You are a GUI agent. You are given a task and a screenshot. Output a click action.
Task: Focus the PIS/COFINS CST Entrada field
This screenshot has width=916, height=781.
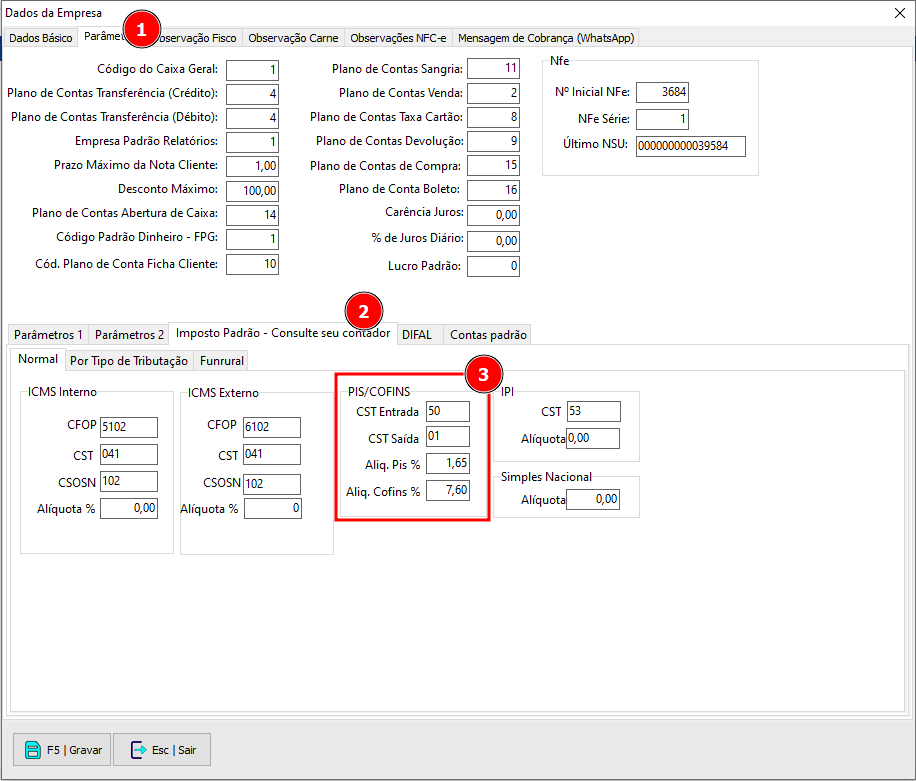(447, 411)
